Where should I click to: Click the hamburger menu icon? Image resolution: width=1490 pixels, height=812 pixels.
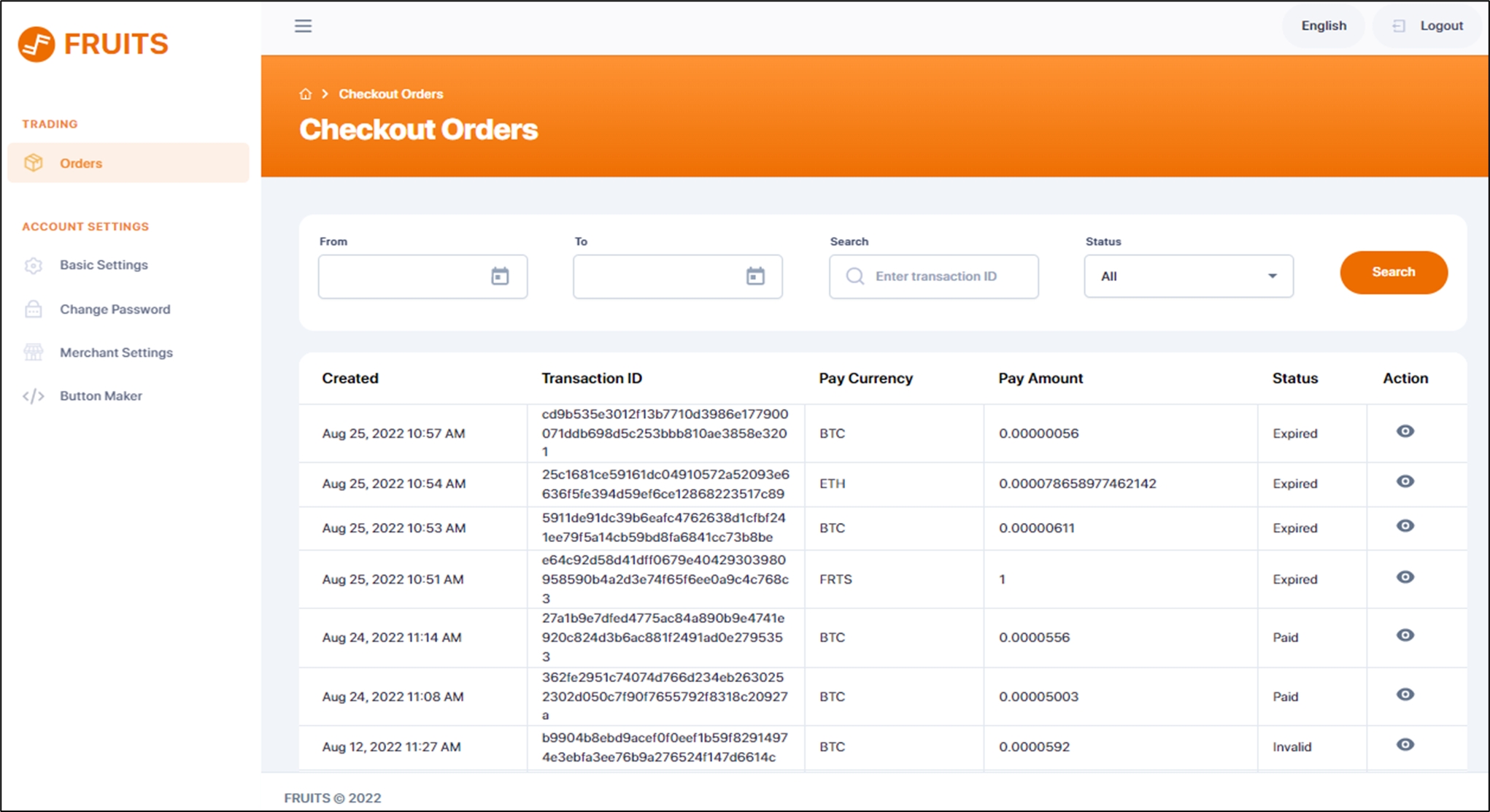tap(303, 26)
